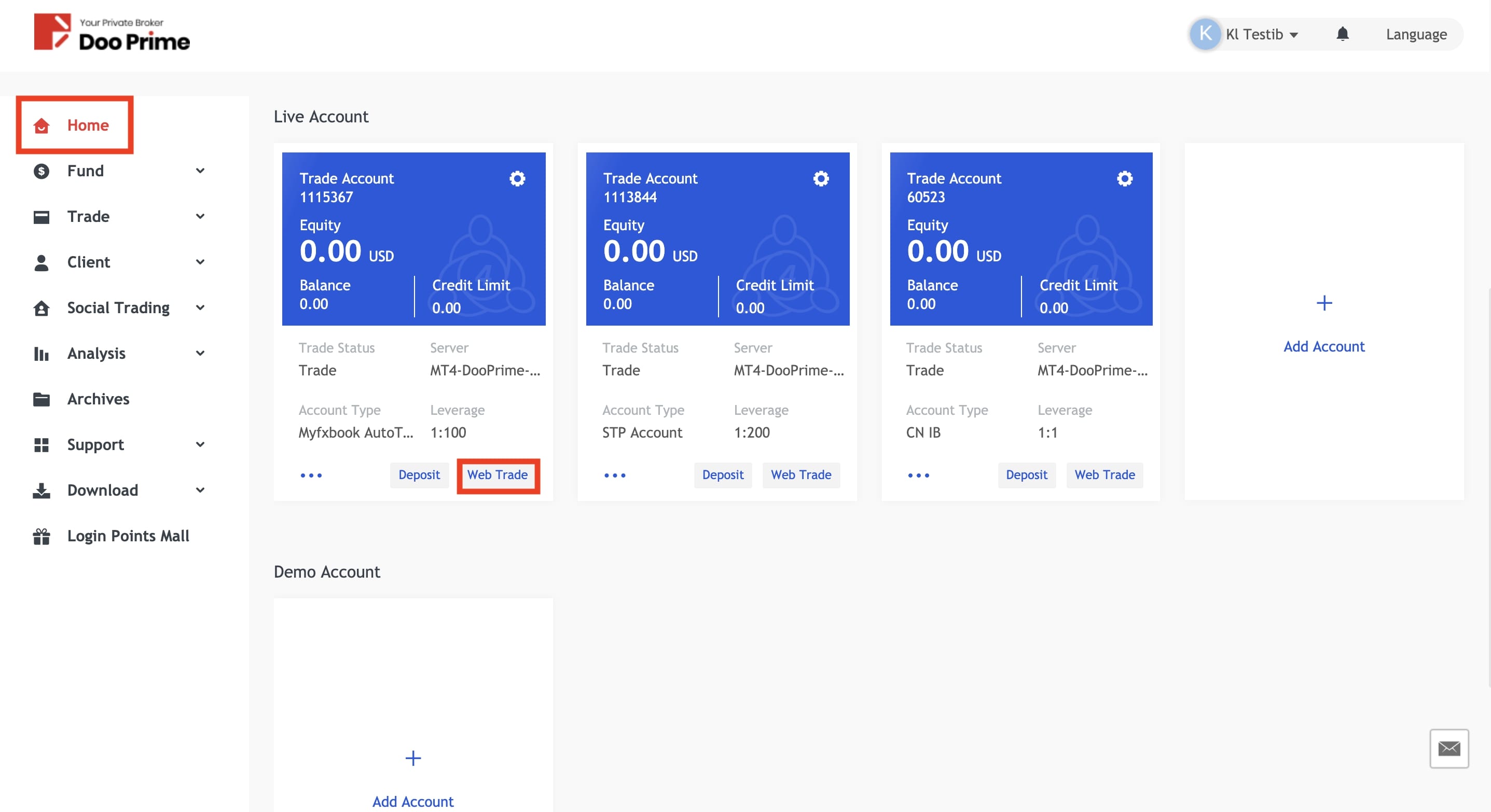
Task: Click the Trade Account 60523 card
Action: click(1021, 239)
